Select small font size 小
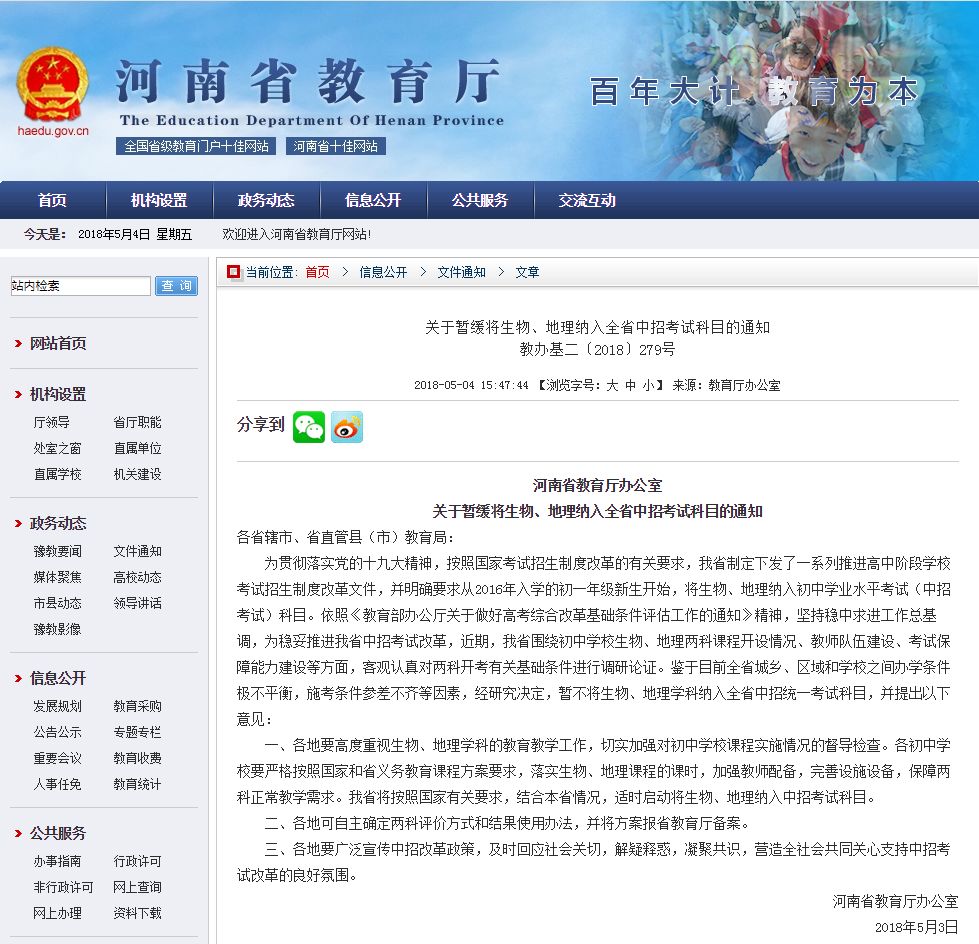The width and height of the screenshot is (979, 944). click(648, 385)
